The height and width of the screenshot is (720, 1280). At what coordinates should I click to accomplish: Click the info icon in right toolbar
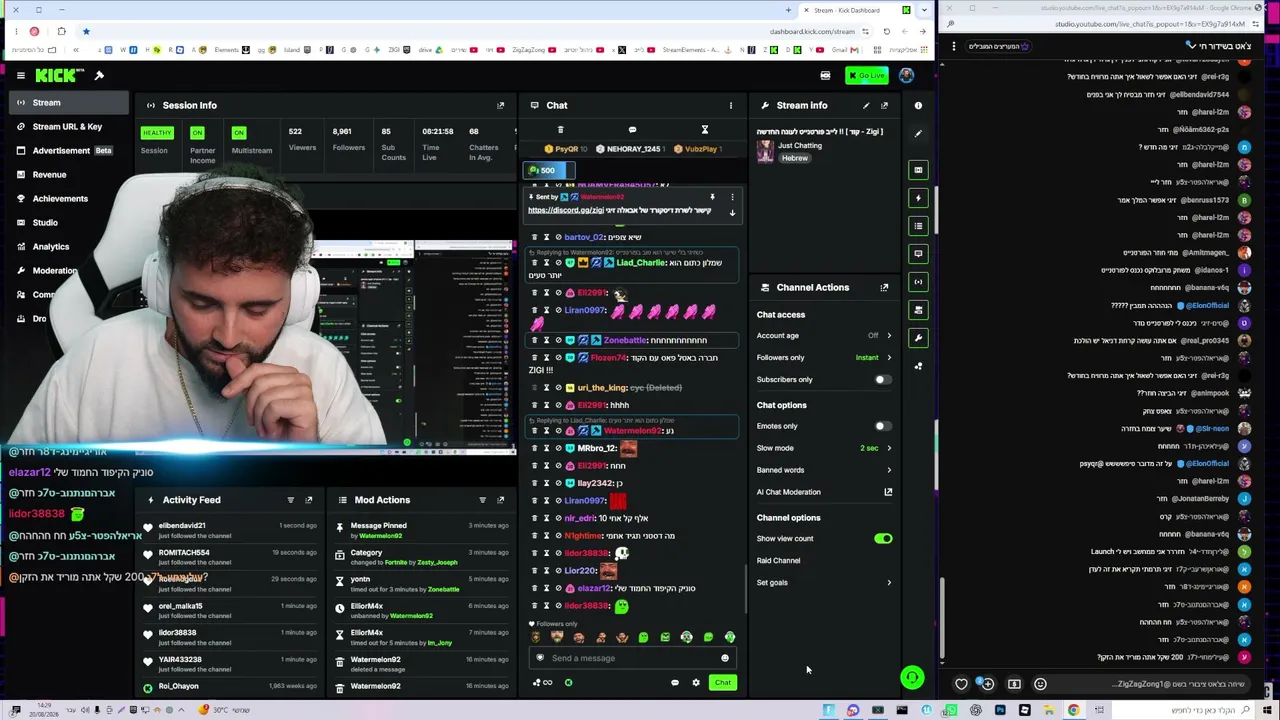tap(918, 105)
